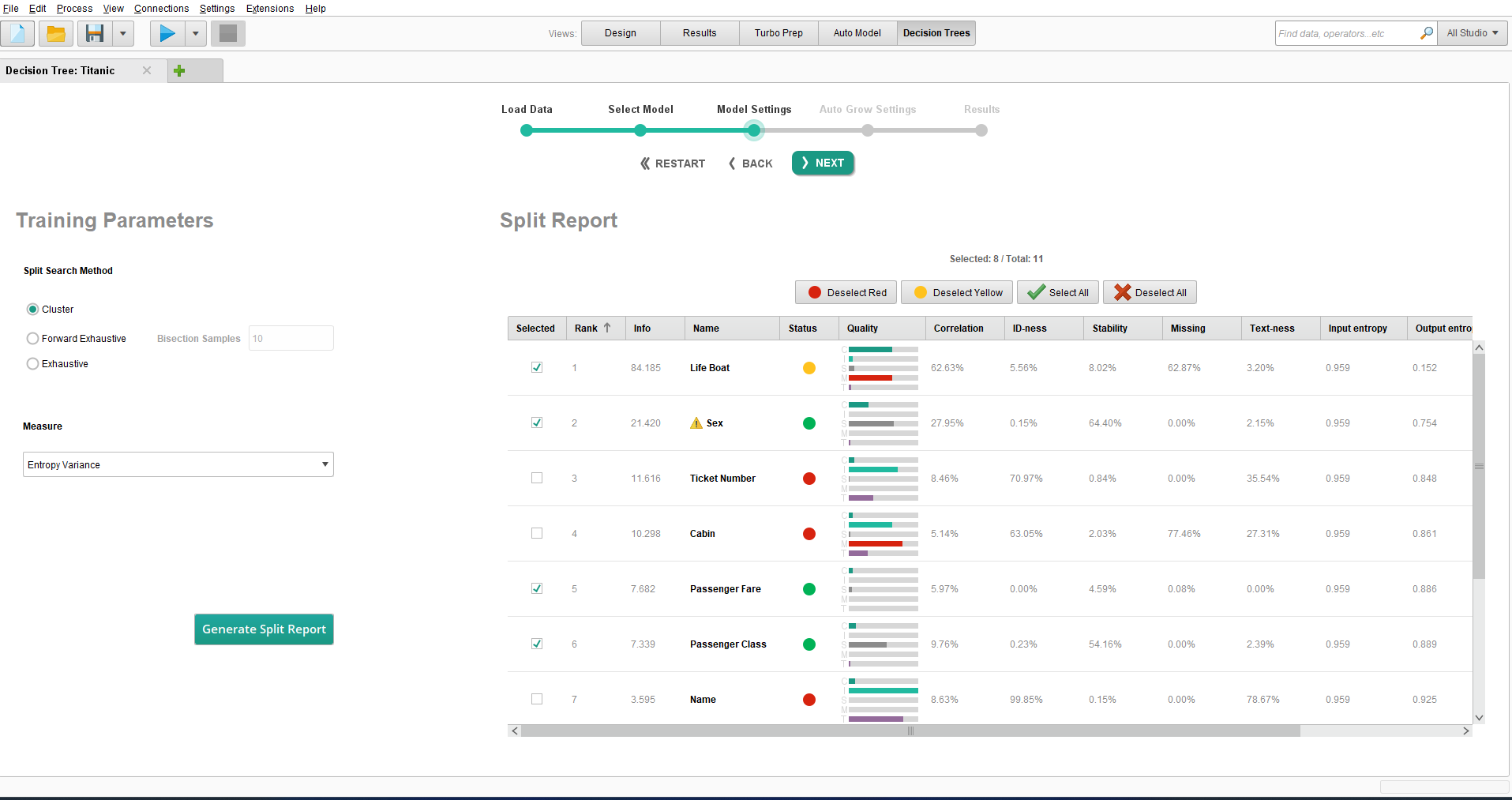Click the Generate Split Report button
Screen dimensions: 1512x800
(264, 629)
